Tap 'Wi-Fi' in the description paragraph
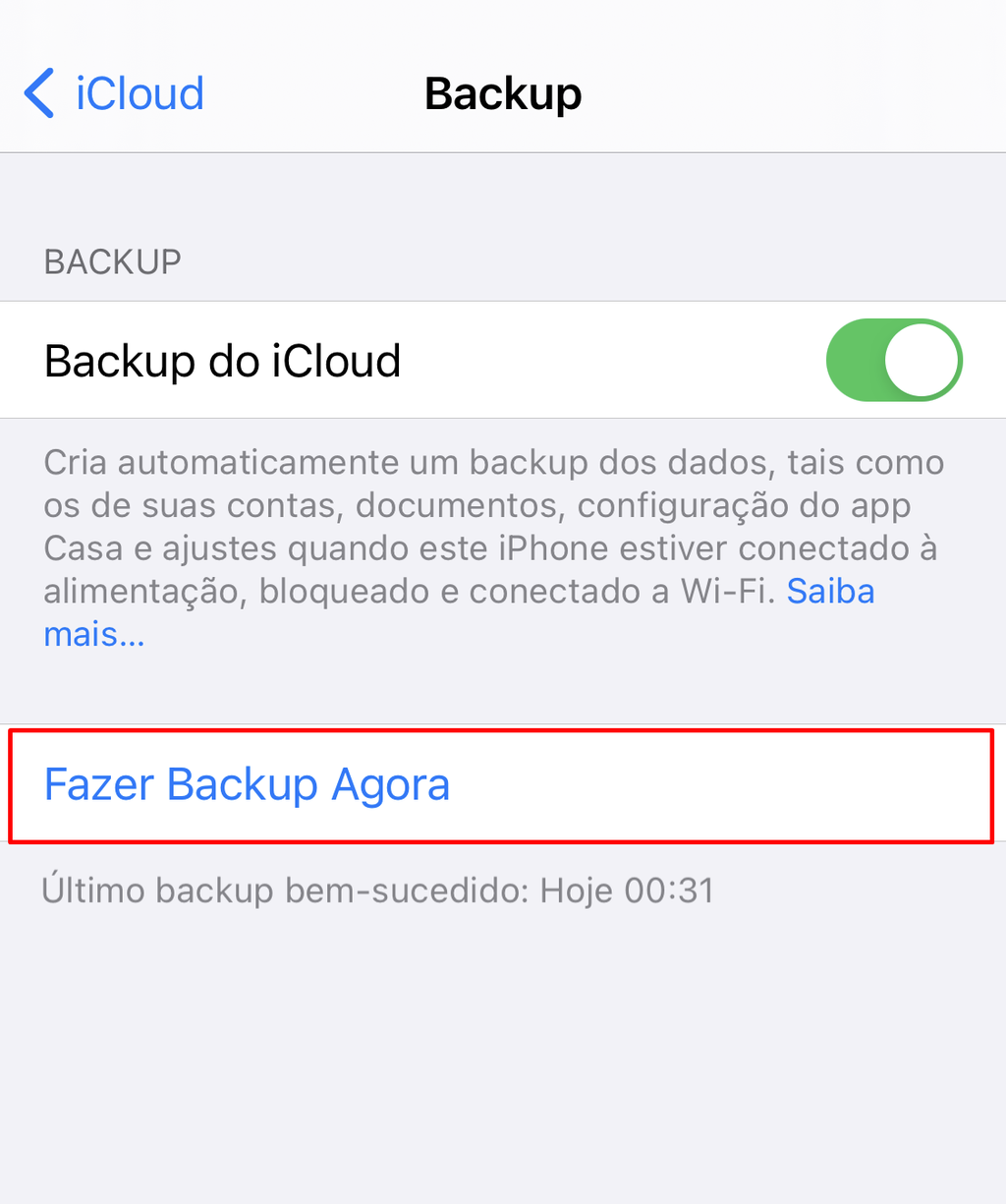The image size is (1006, 1204). tap(729, 592)
